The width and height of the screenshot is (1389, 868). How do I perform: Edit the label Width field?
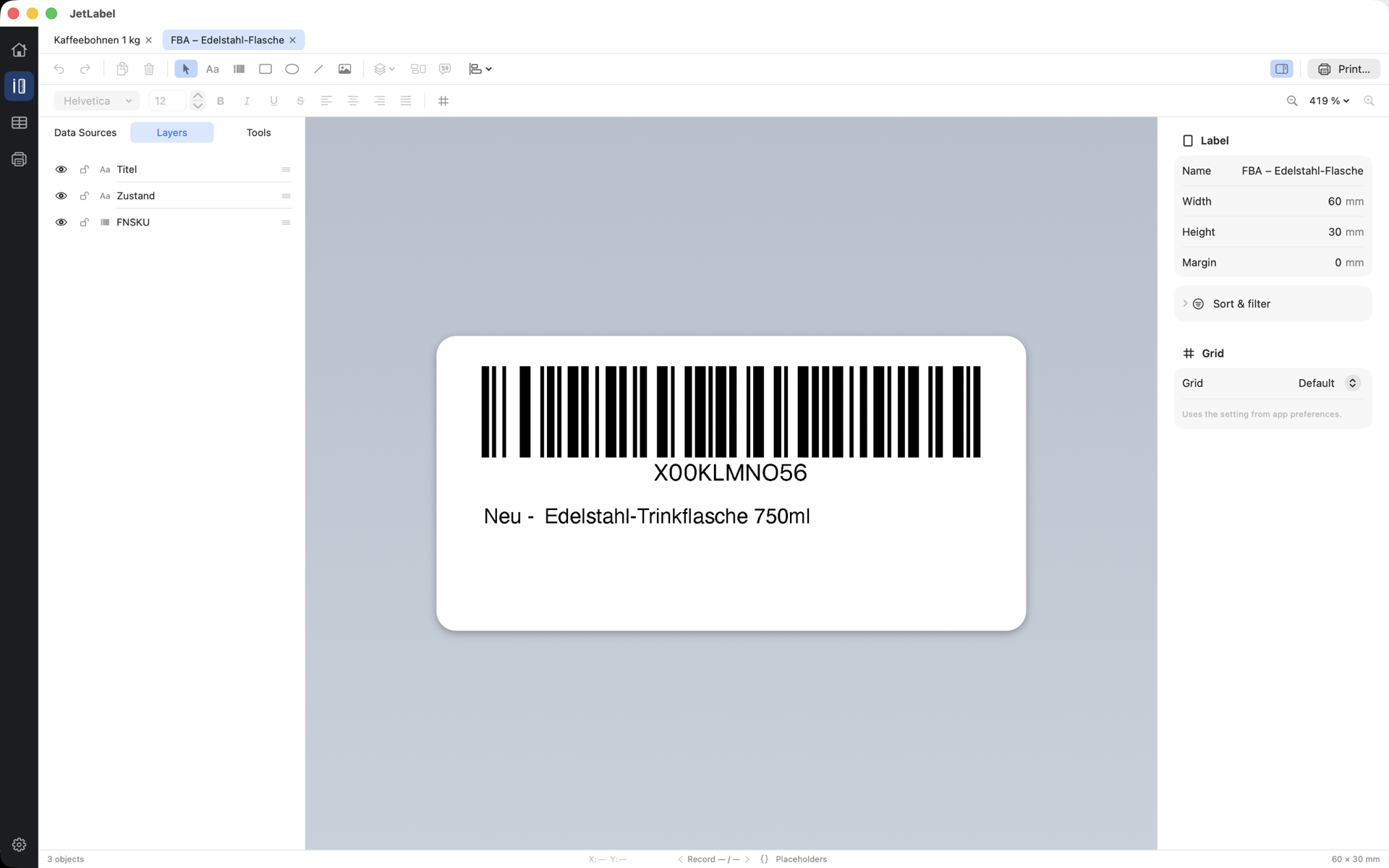(1273, 201)
